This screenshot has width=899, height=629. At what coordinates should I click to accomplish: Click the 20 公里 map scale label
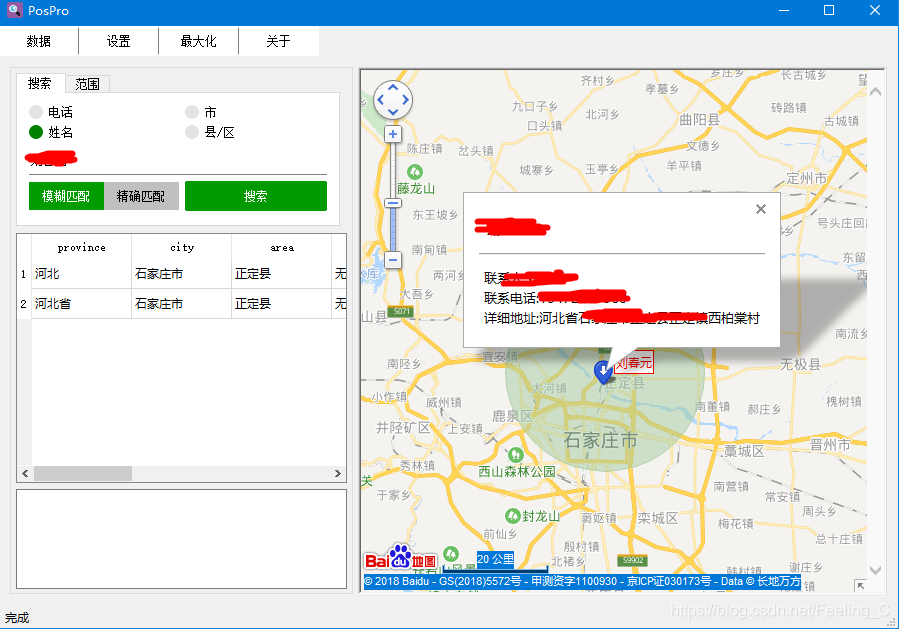click(495, 559)
